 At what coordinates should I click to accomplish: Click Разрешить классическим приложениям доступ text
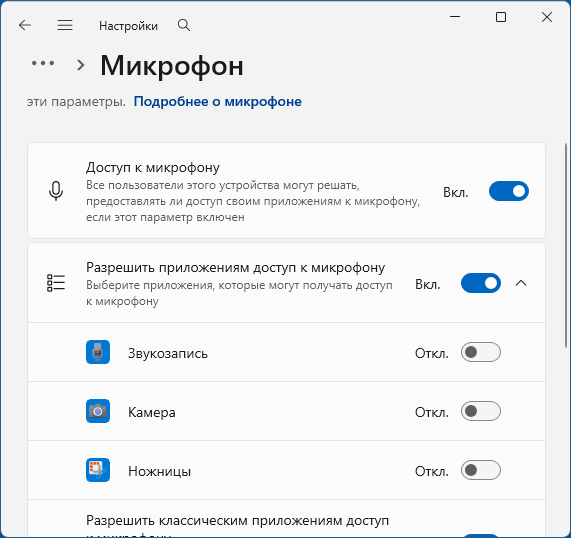click(237, 521)
